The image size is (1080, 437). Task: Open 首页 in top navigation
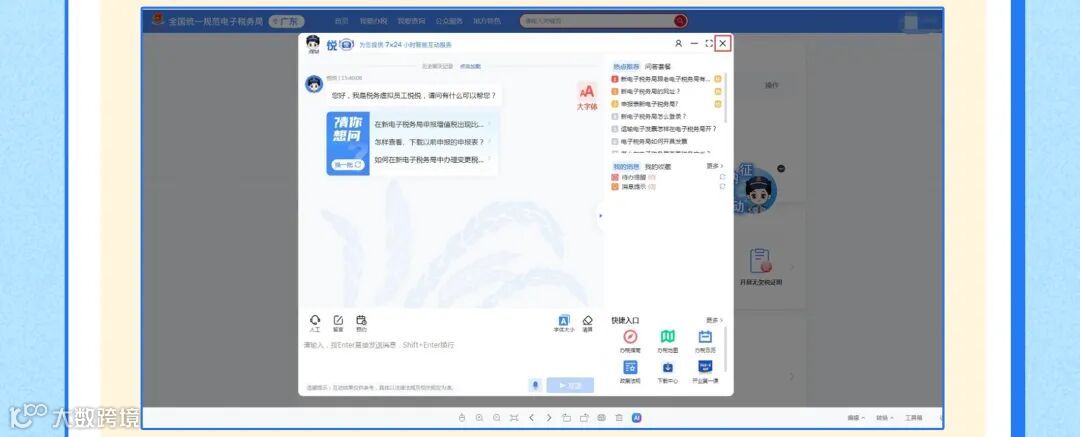(x=341, y=21)
